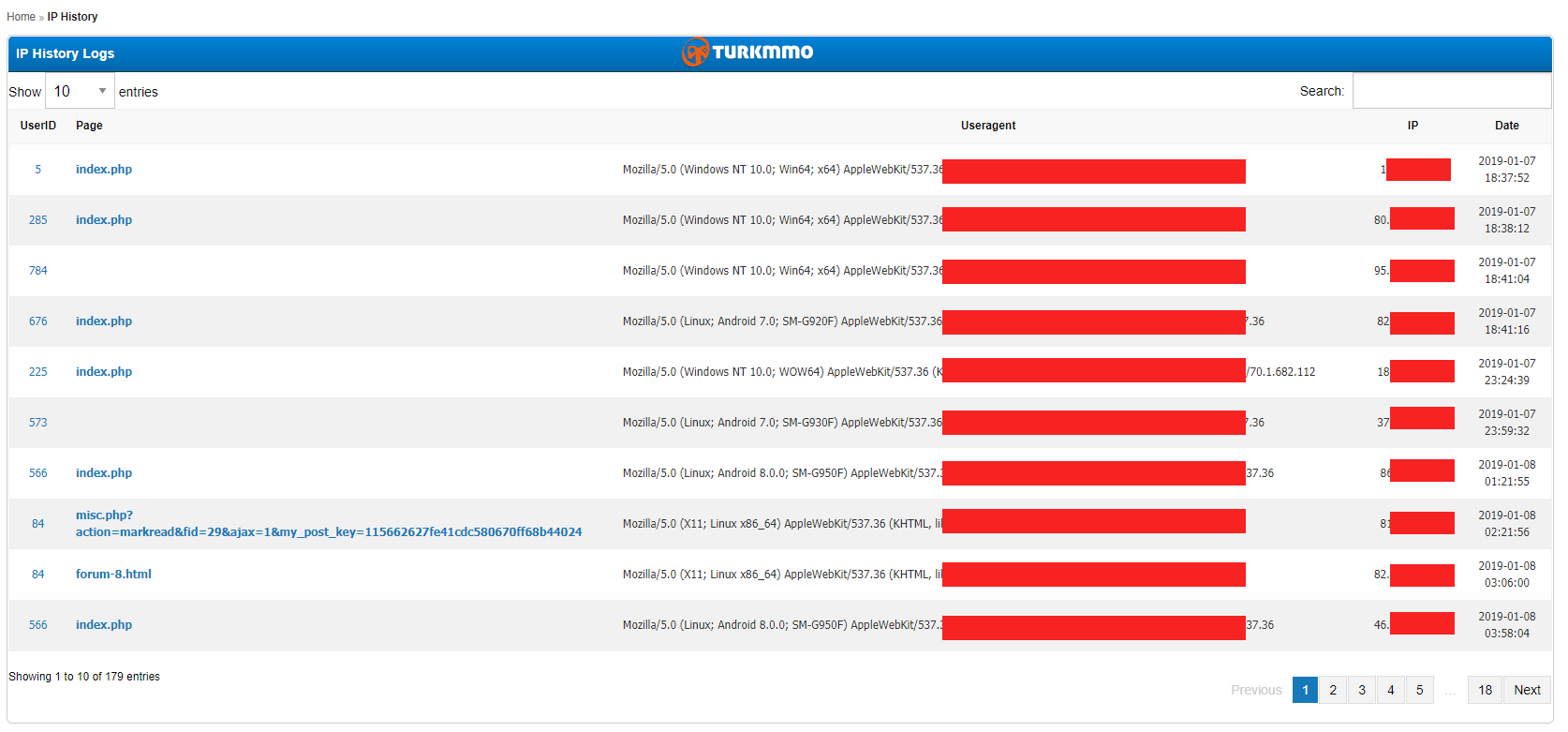The image size is (1568, 732).
Task: Jump to last page 18
Action: coord(1486,690)
